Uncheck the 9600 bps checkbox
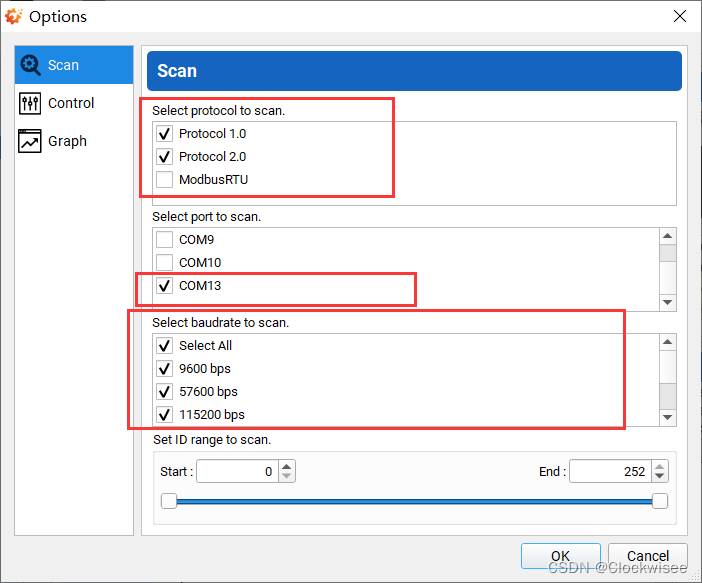 click(164, 369)
